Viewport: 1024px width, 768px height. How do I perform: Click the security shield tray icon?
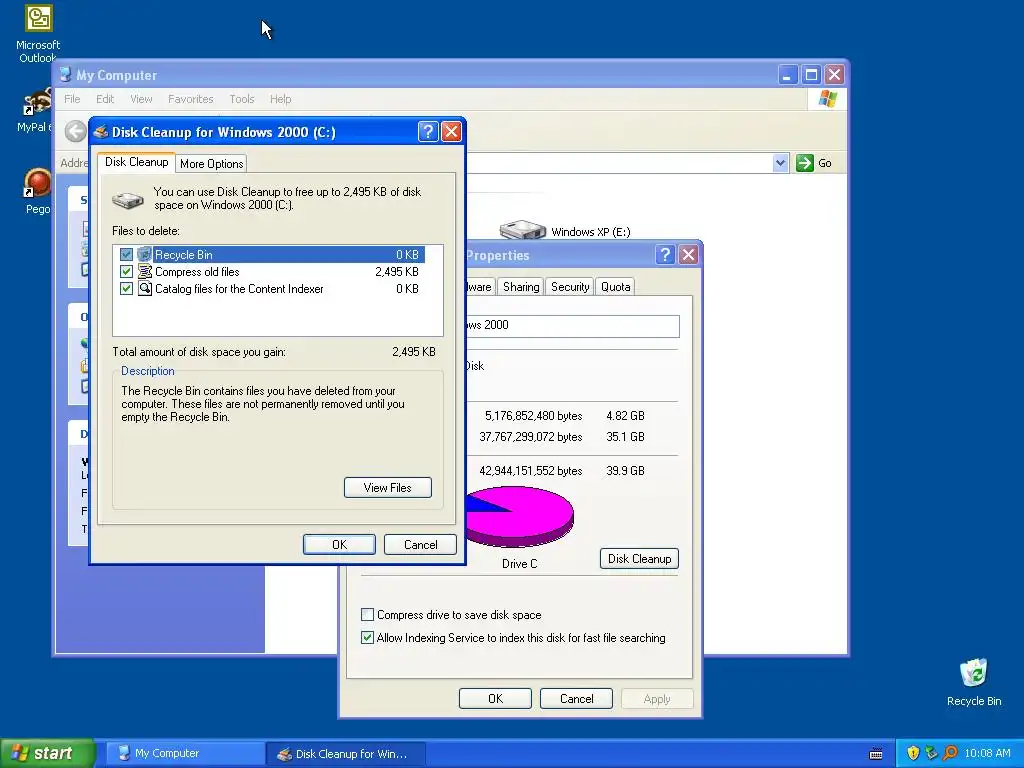(913, 753)
